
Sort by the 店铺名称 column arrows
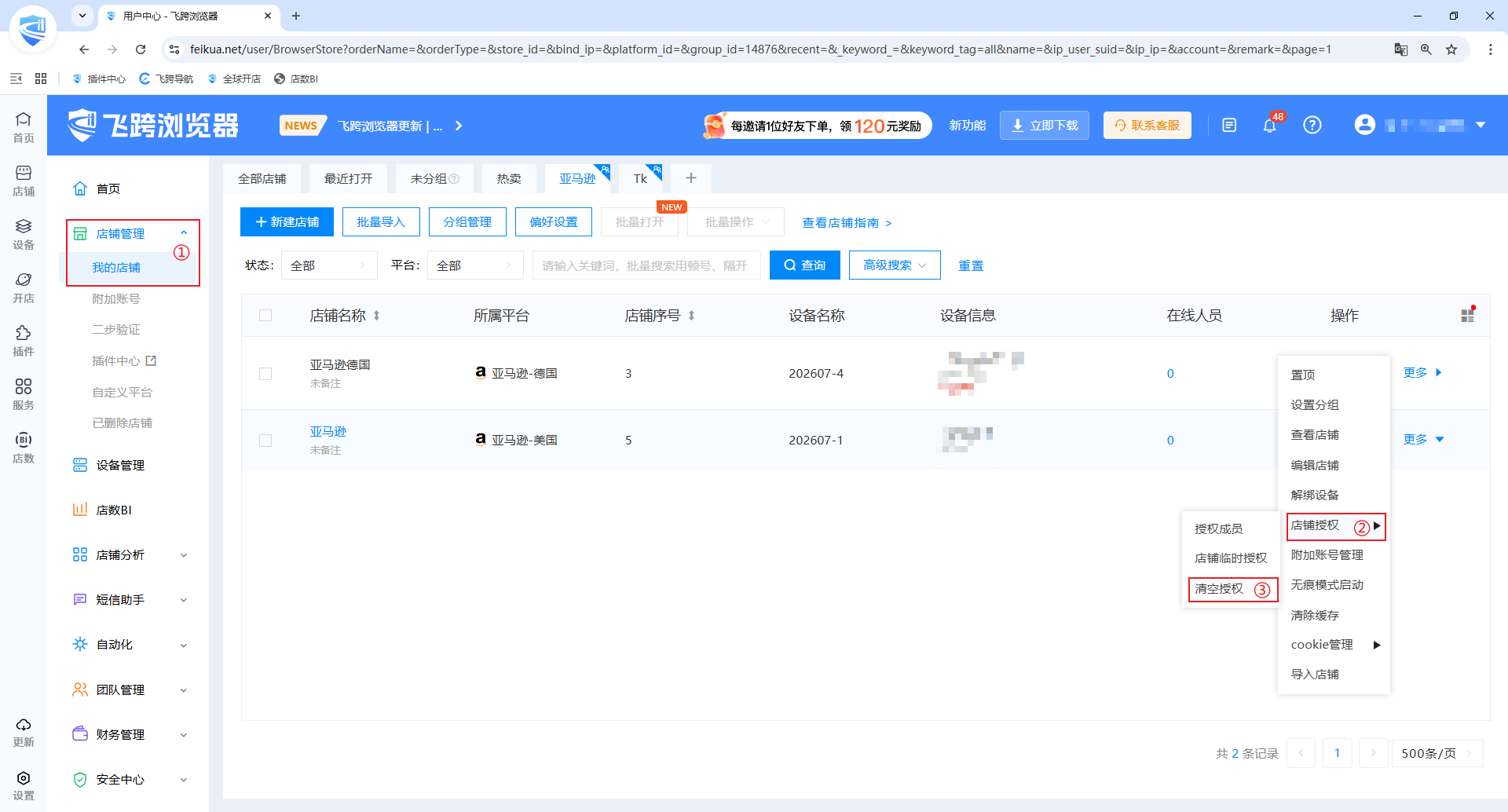[x=377, y=316]
